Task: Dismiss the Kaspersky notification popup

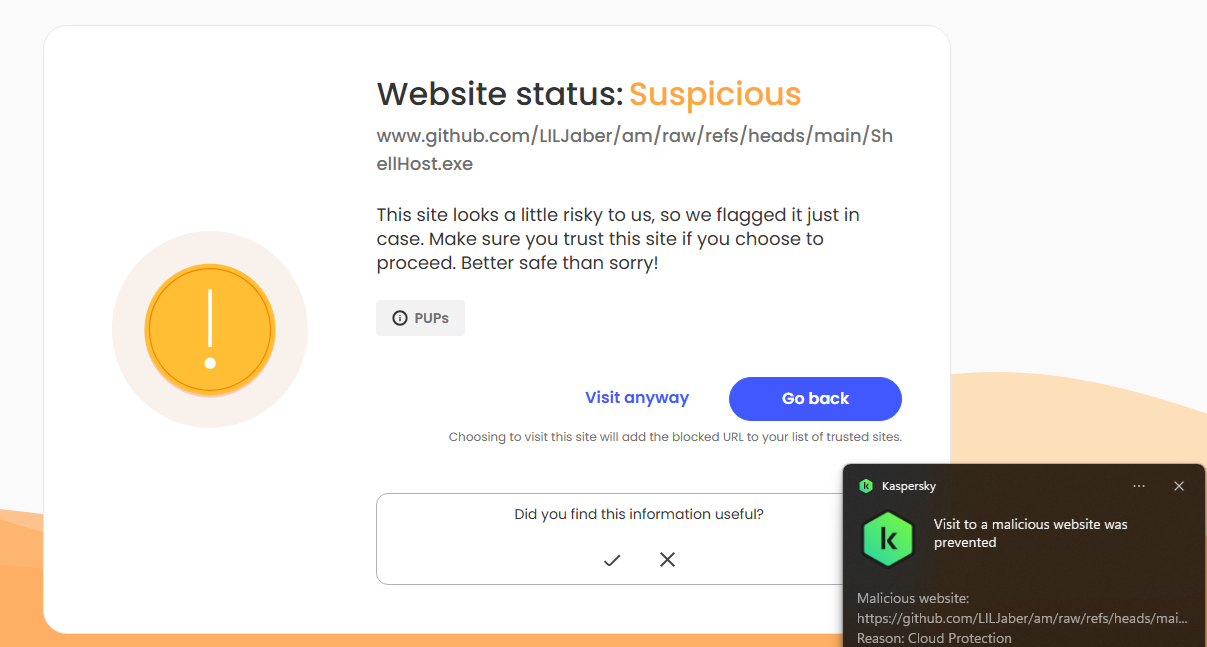Action: pos(1179,486)
